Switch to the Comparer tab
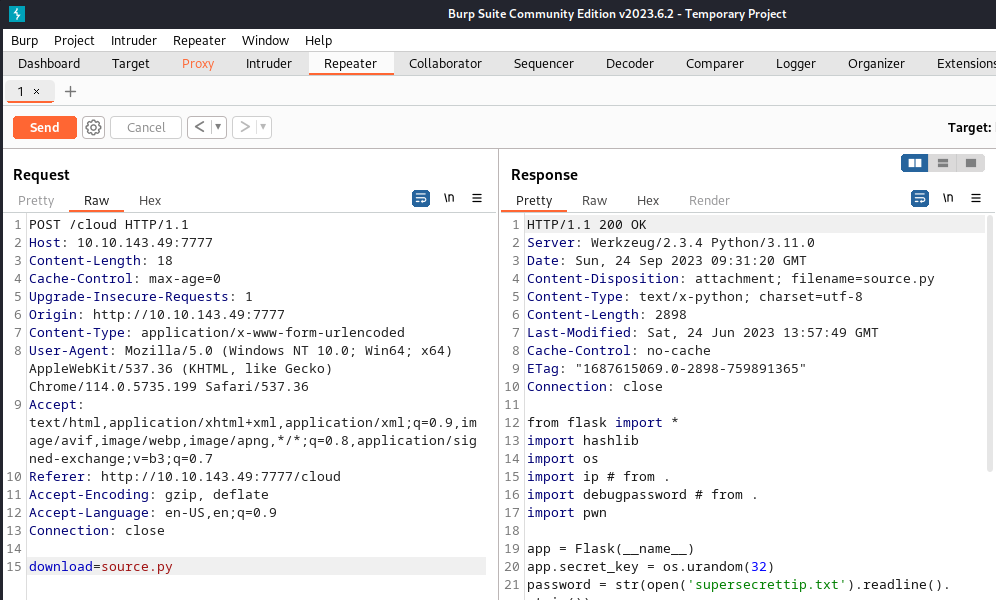 (715, 63)
